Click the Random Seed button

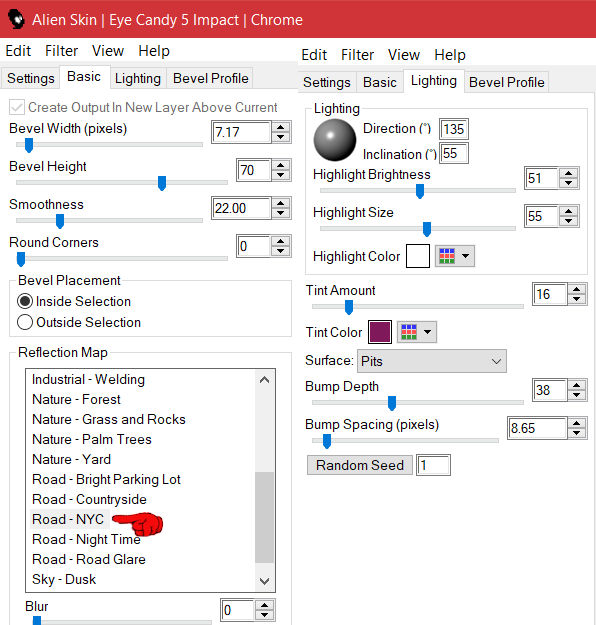click(360, 465)
